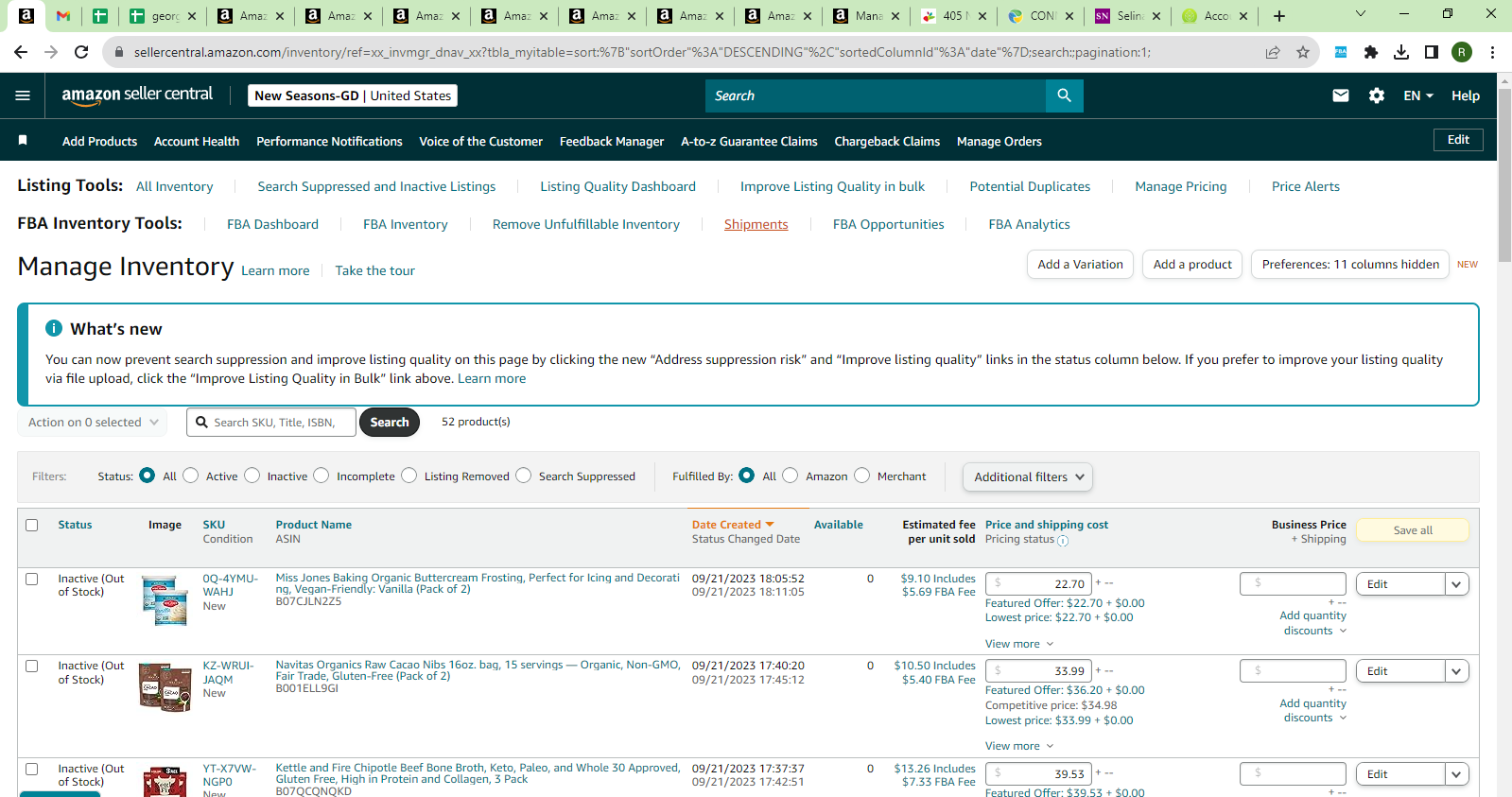Click the Gmail pinned tab
Image resolution: width=1512 pixels, height=797 pixels.
[63, 15]
